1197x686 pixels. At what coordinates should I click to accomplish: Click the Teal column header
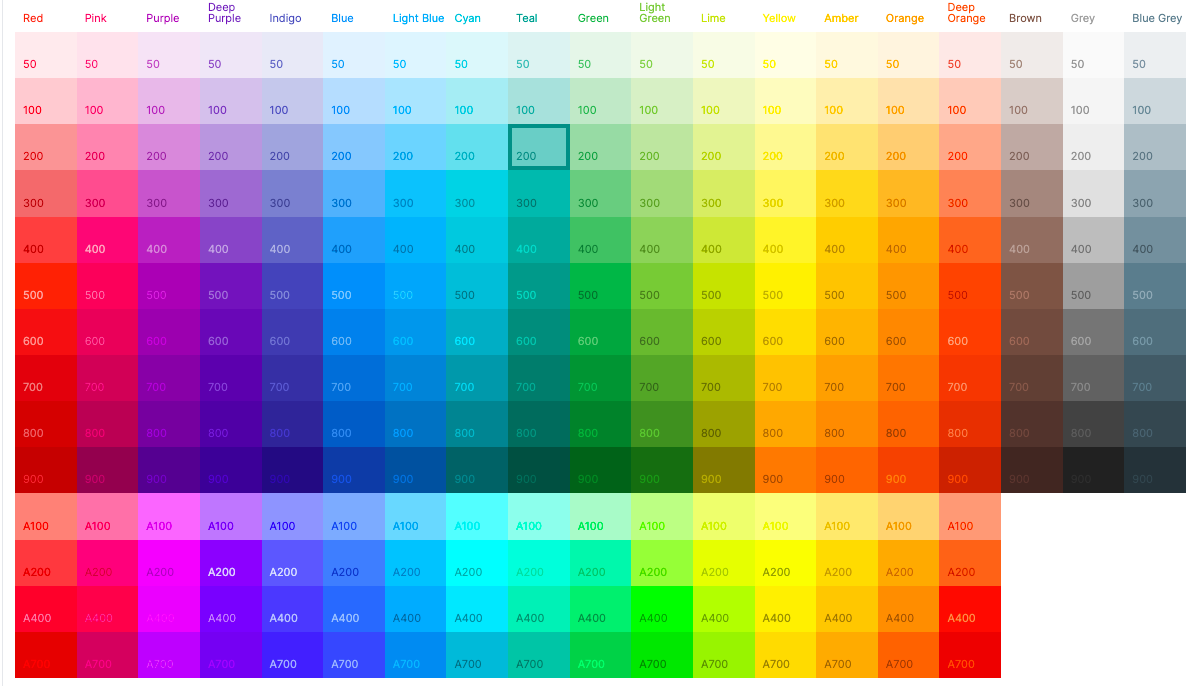point(527,17)
